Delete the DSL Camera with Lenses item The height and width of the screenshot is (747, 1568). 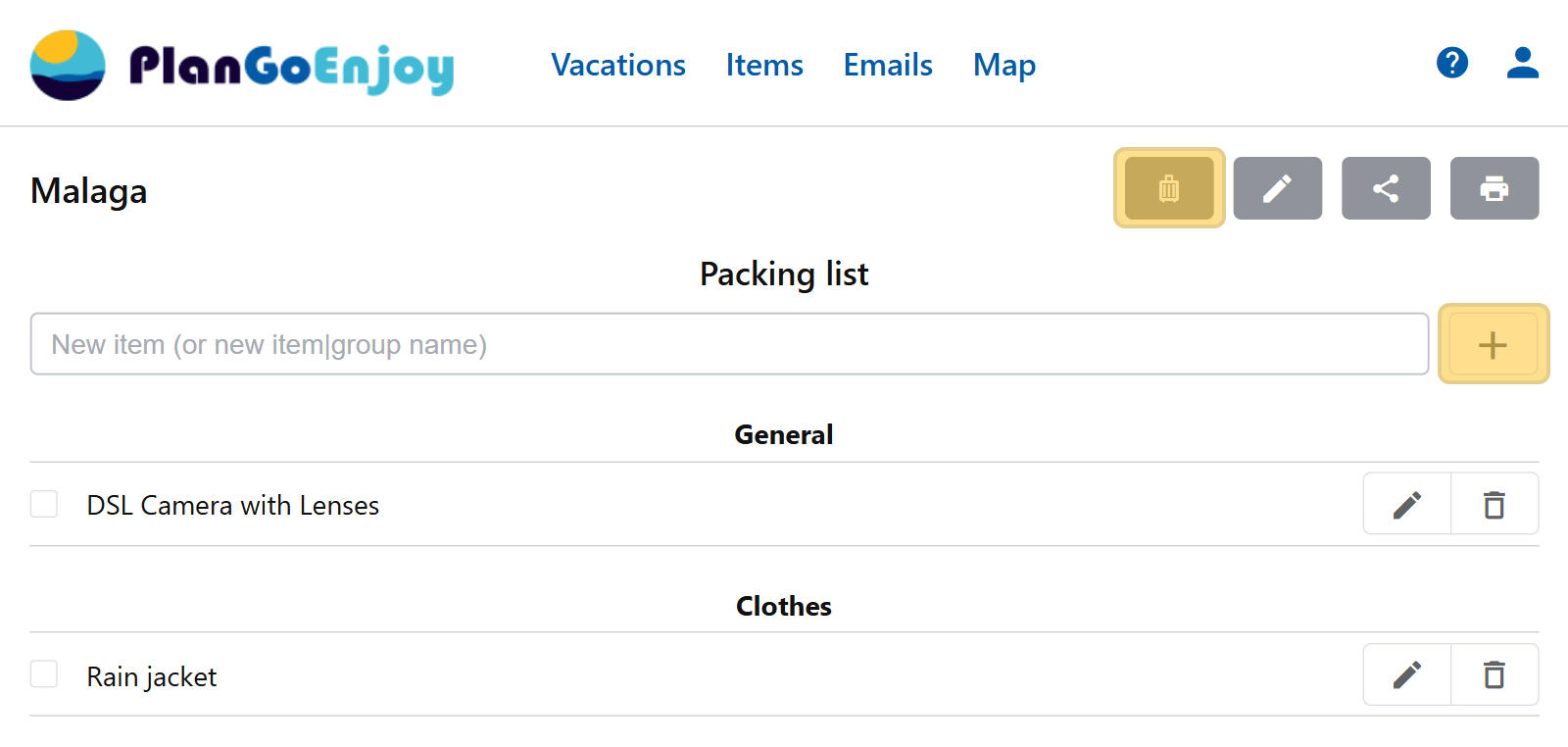coord(1494,505)
